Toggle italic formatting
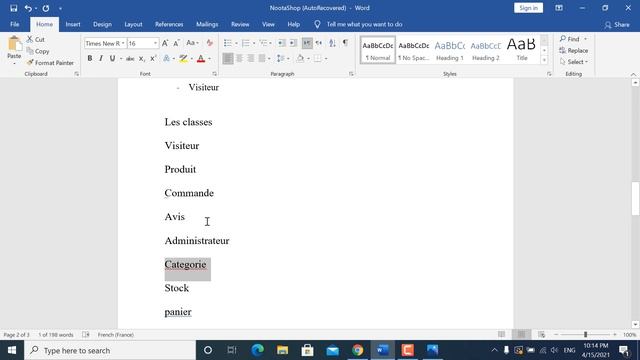640x360 pixels. (101, 58)
